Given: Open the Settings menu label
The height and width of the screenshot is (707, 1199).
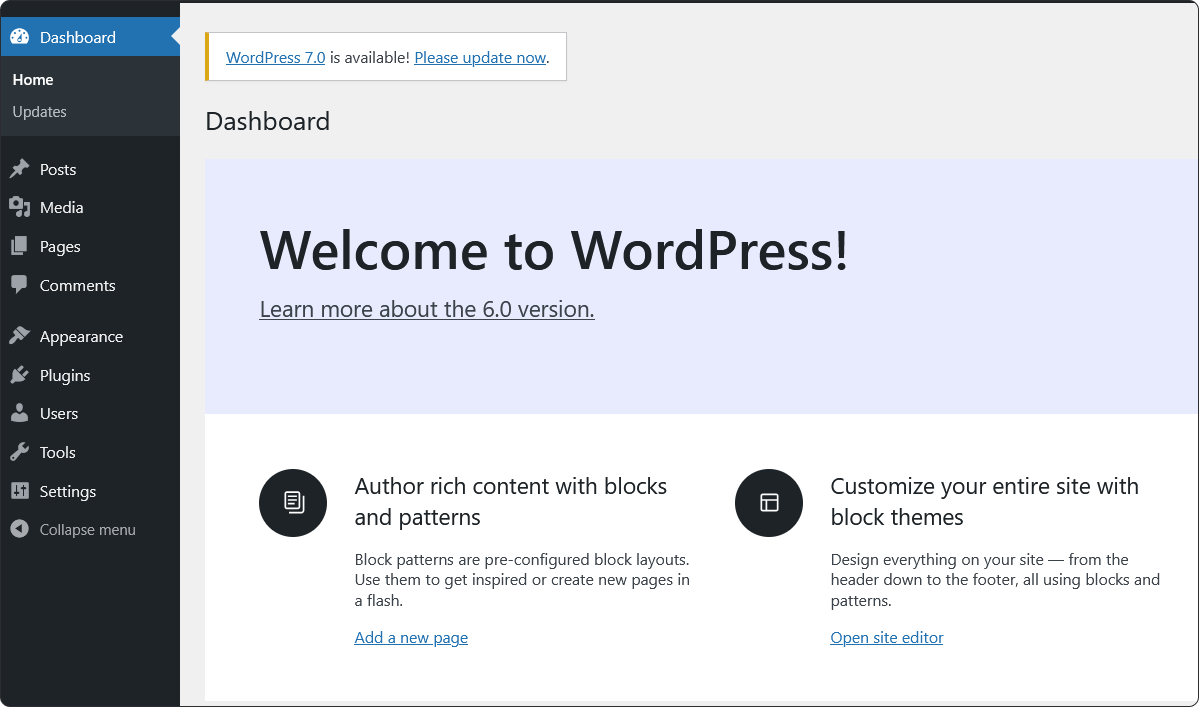Looking at the screenshot, I should [x=68, y=491].
